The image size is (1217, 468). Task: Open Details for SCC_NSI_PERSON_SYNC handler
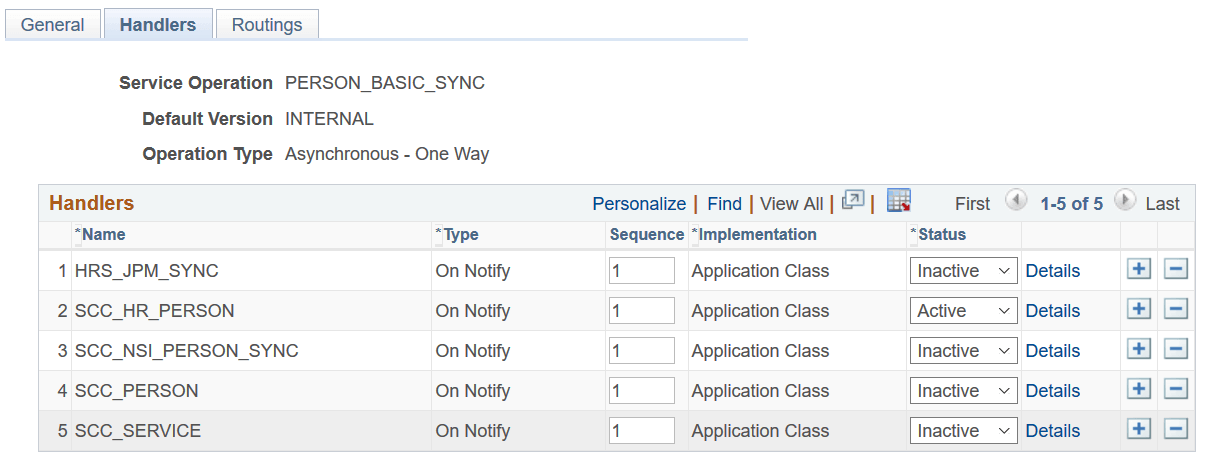point(1053,351)
